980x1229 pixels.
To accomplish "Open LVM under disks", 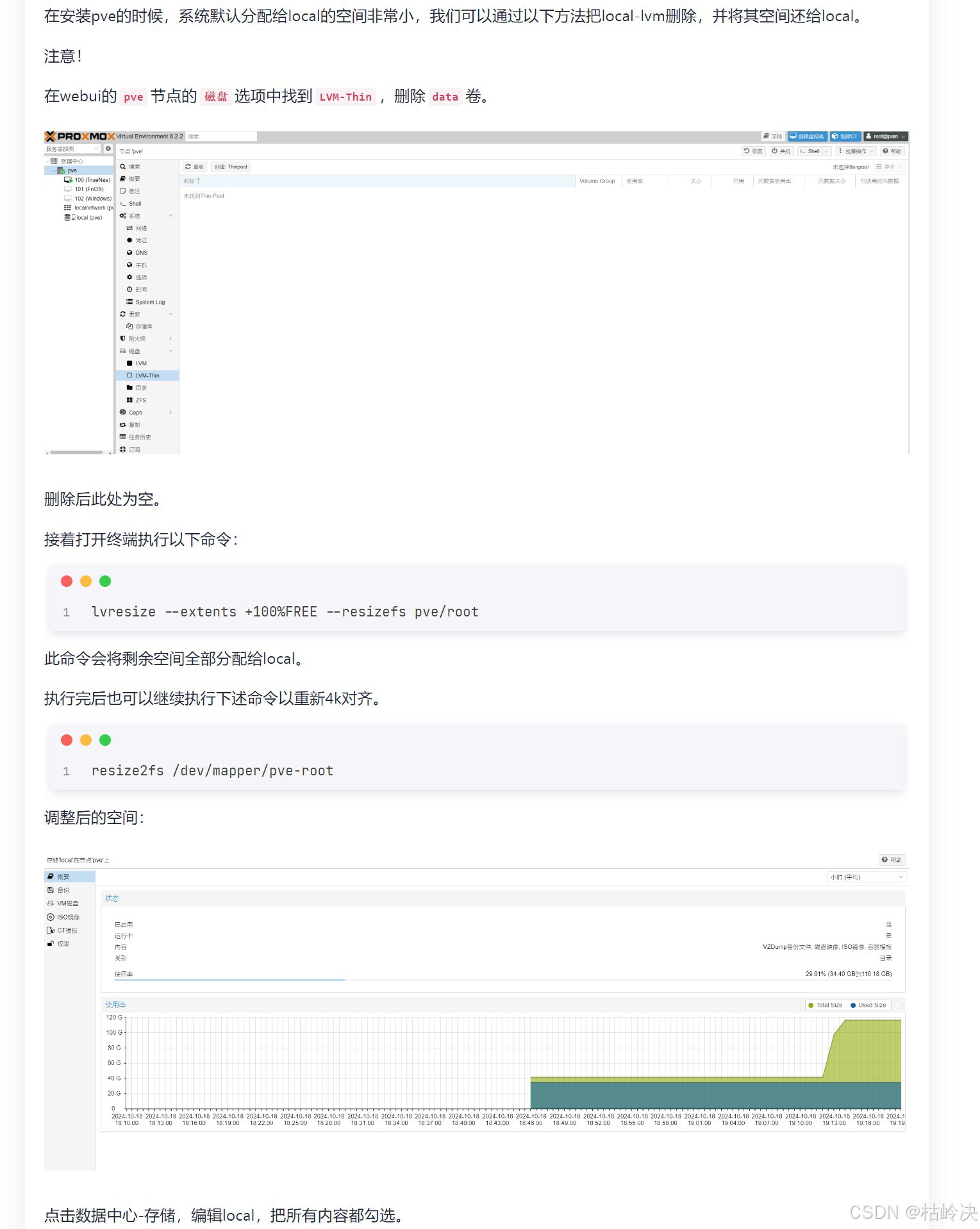I will [147, 363].
